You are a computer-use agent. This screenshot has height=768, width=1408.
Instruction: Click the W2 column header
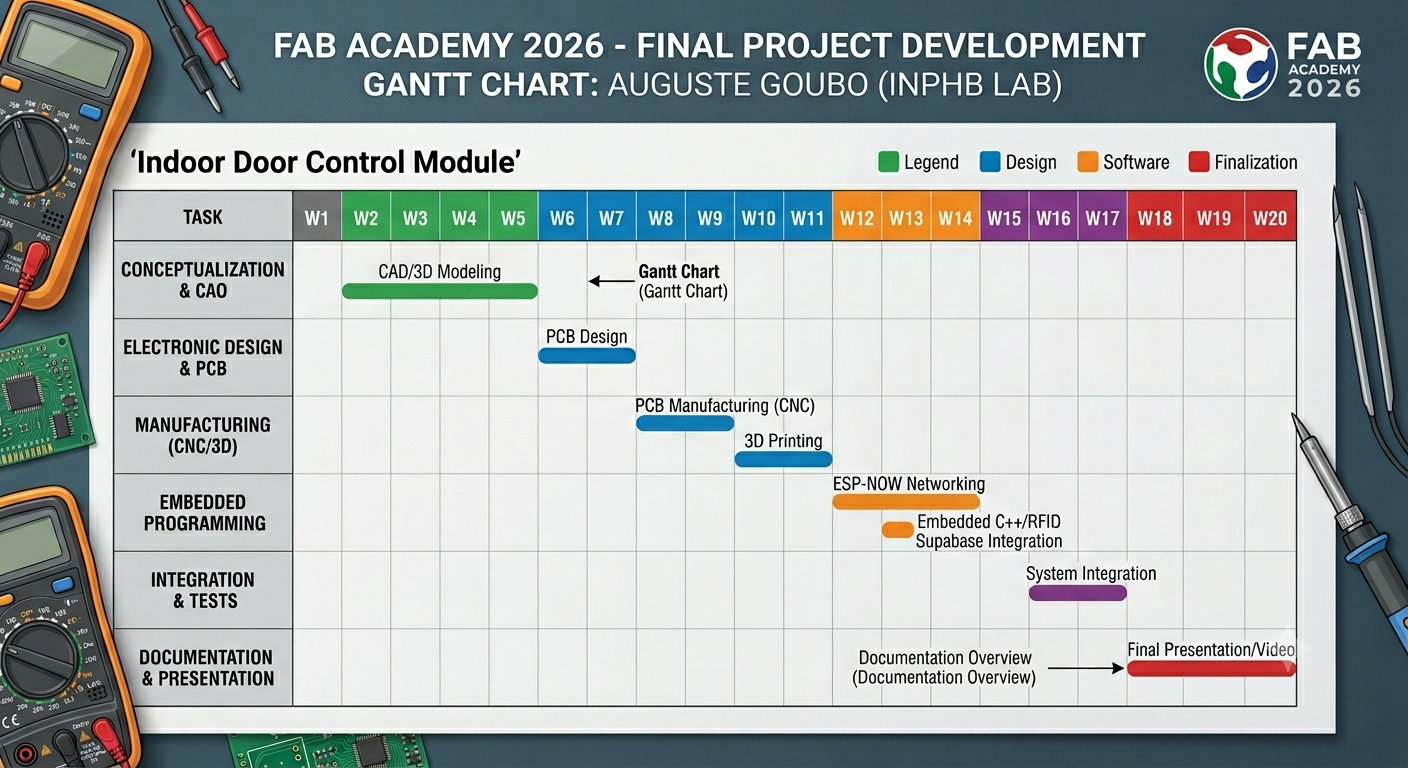[x=366, y=217]
